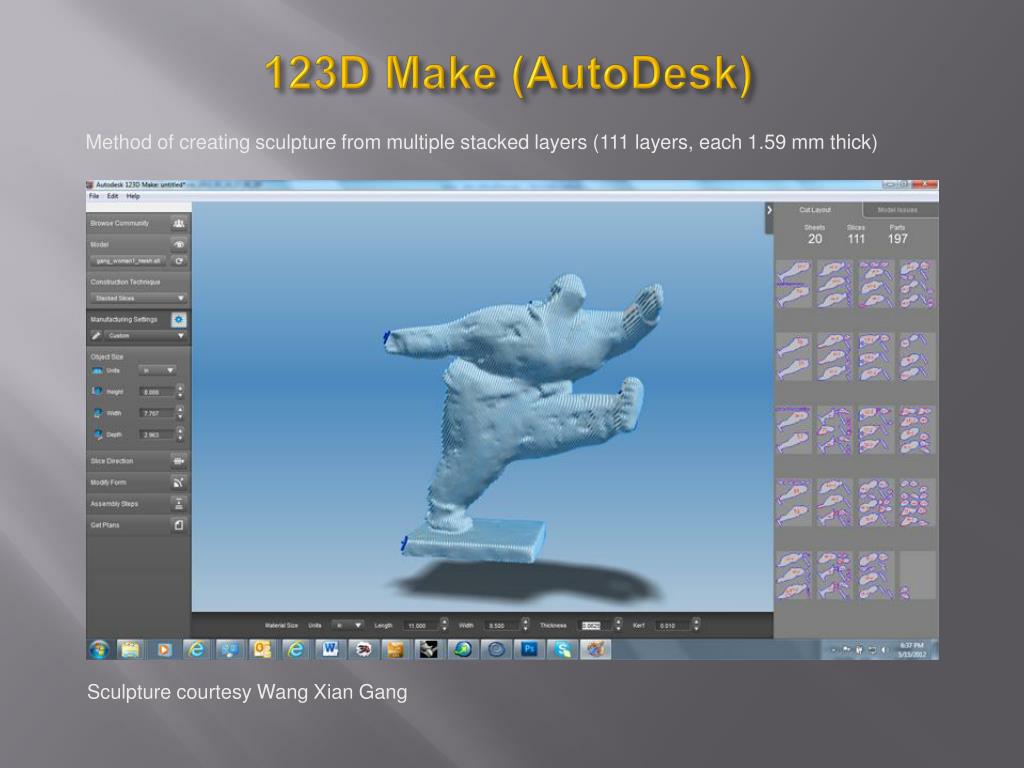Click the Object Size Width value field
The width and height of the screenshot is (1024, 768).
click(157, 413)
